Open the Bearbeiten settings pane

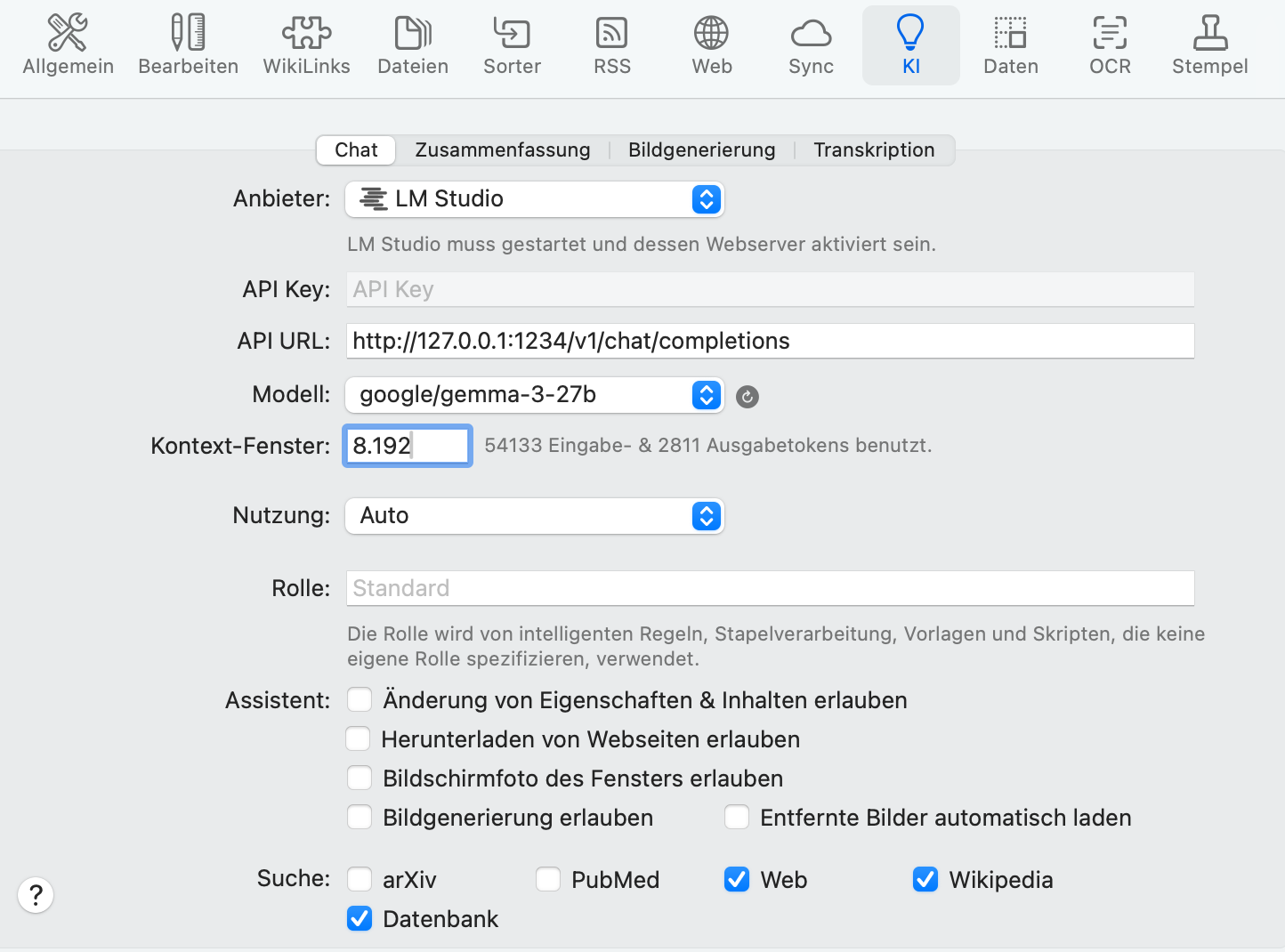[188, 45]
